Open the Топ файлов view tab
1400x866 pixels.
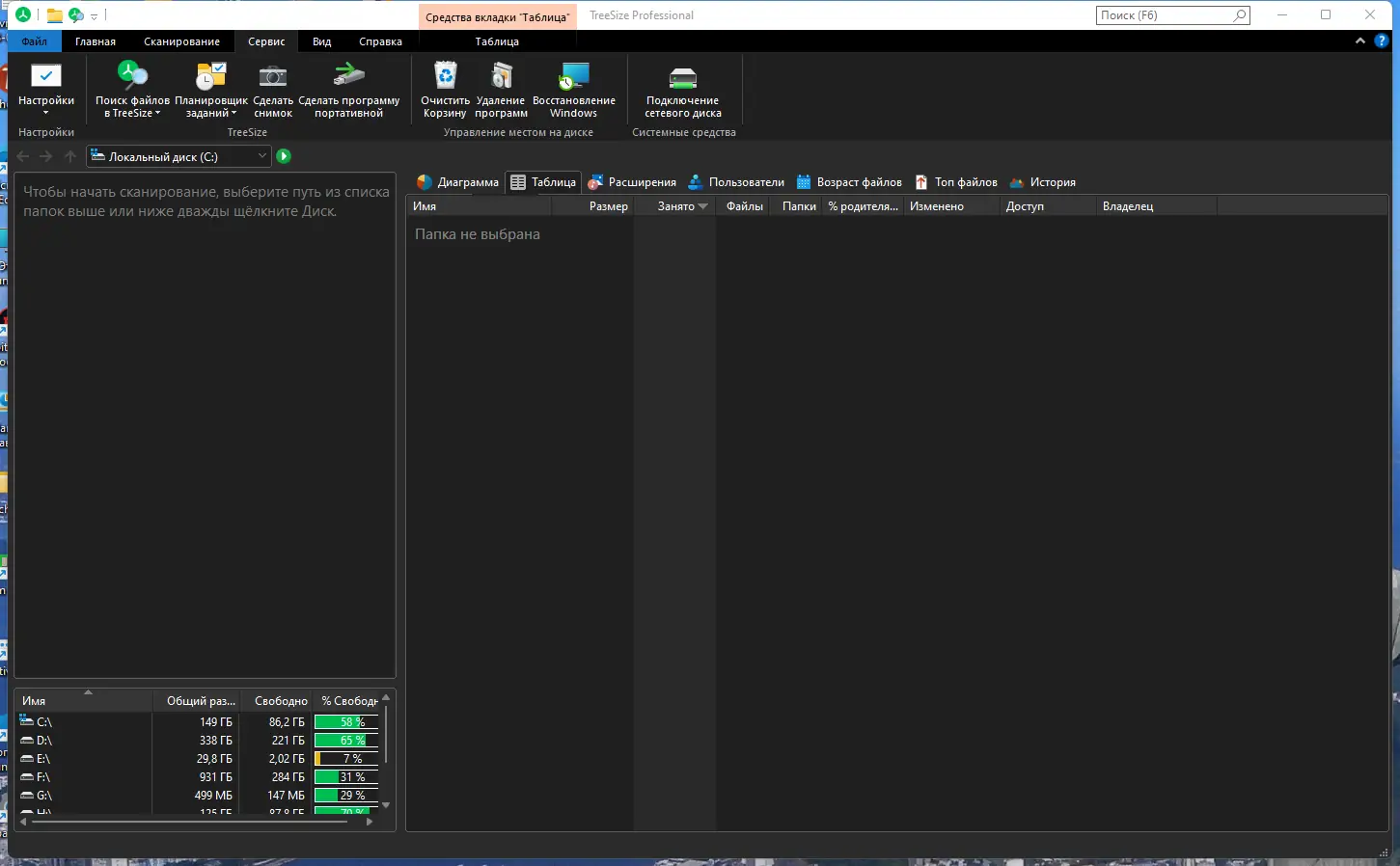956,182
